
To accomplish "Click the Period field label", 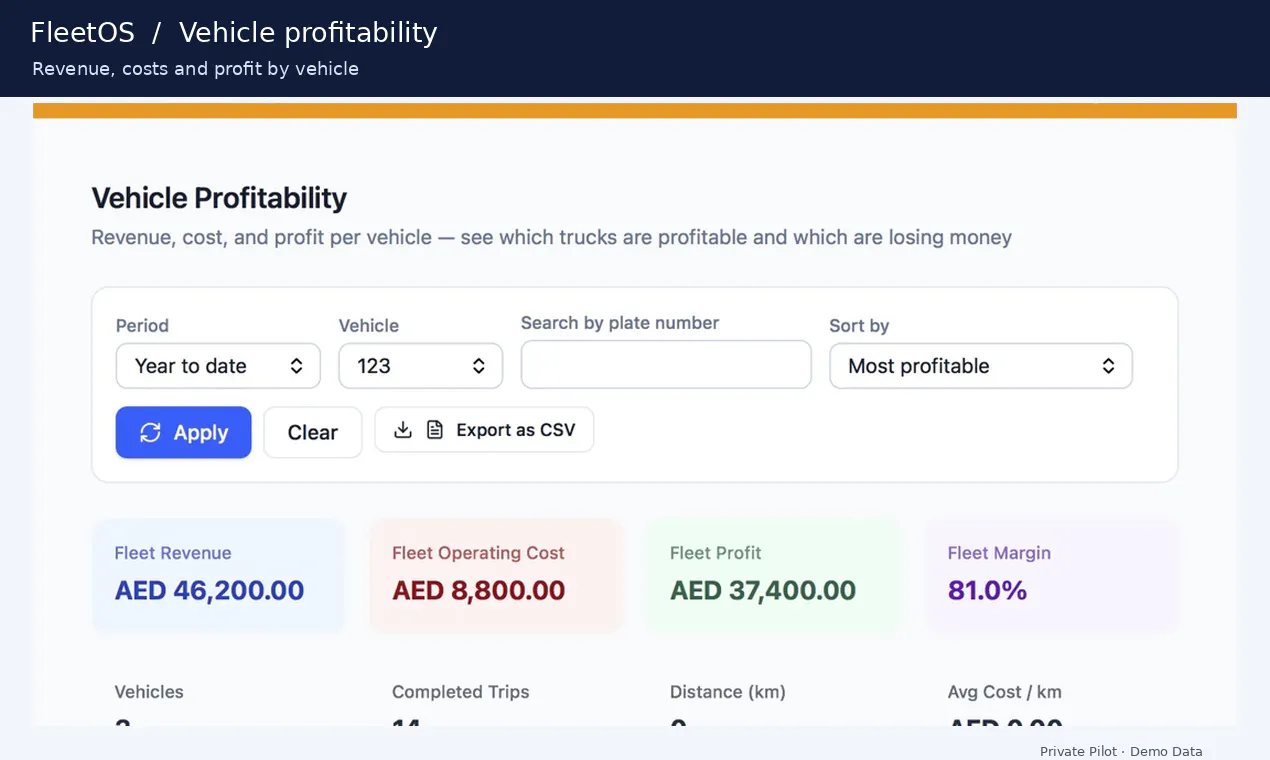I will [x=142, y=326].
